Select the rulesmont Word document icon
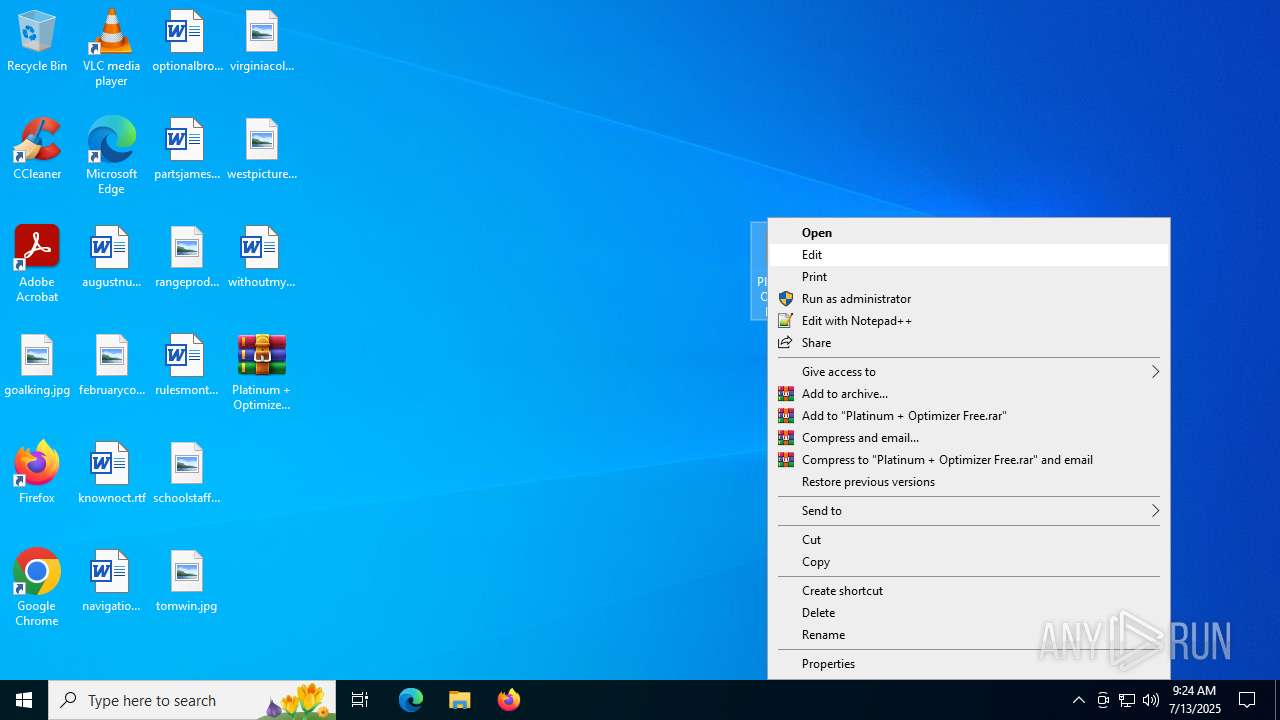1280x720 pixels. [187, 366]
